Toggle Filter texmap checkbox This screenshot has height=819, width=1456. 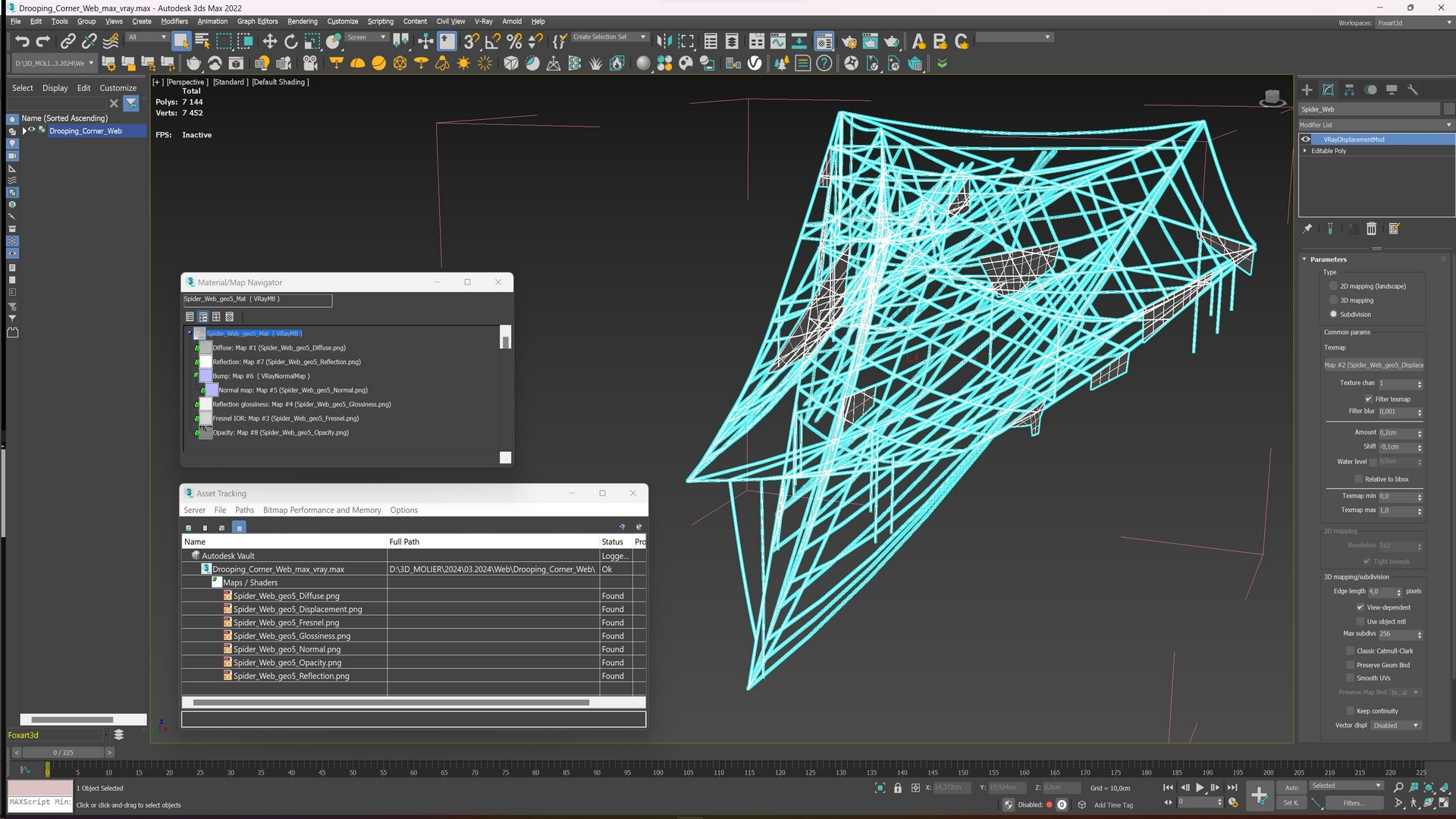1369,399
